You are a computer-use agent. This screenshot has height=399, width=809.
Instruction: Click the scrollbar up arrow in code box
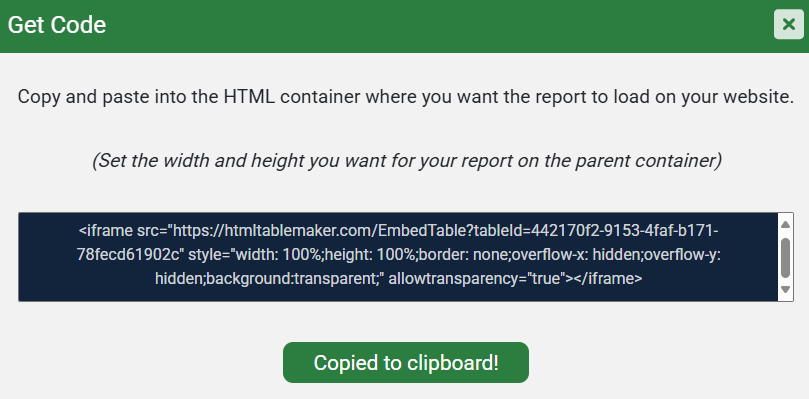[x=785, y=225]
